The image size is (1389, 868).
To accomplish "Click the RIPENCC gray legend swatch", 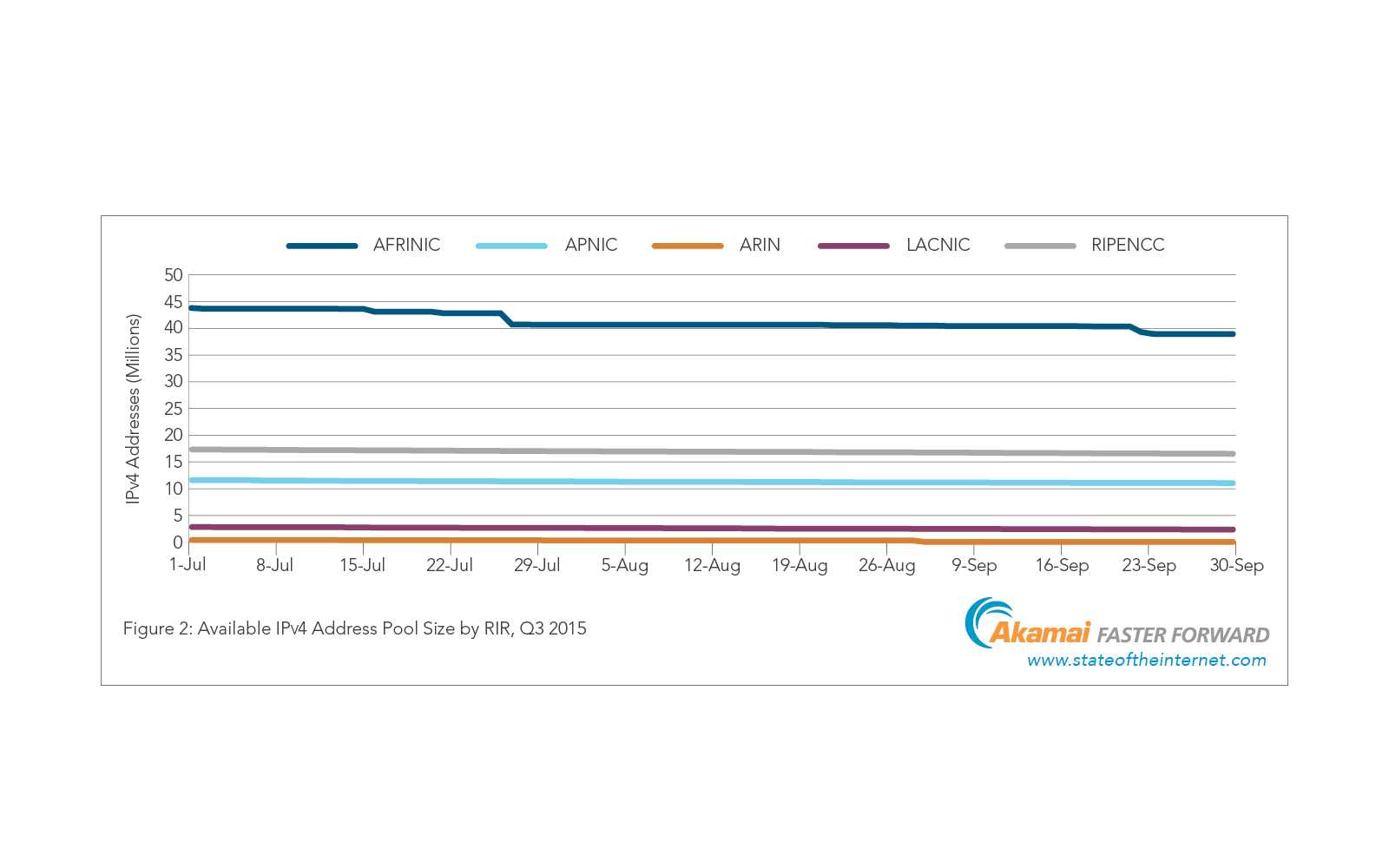I will 1040,246.
